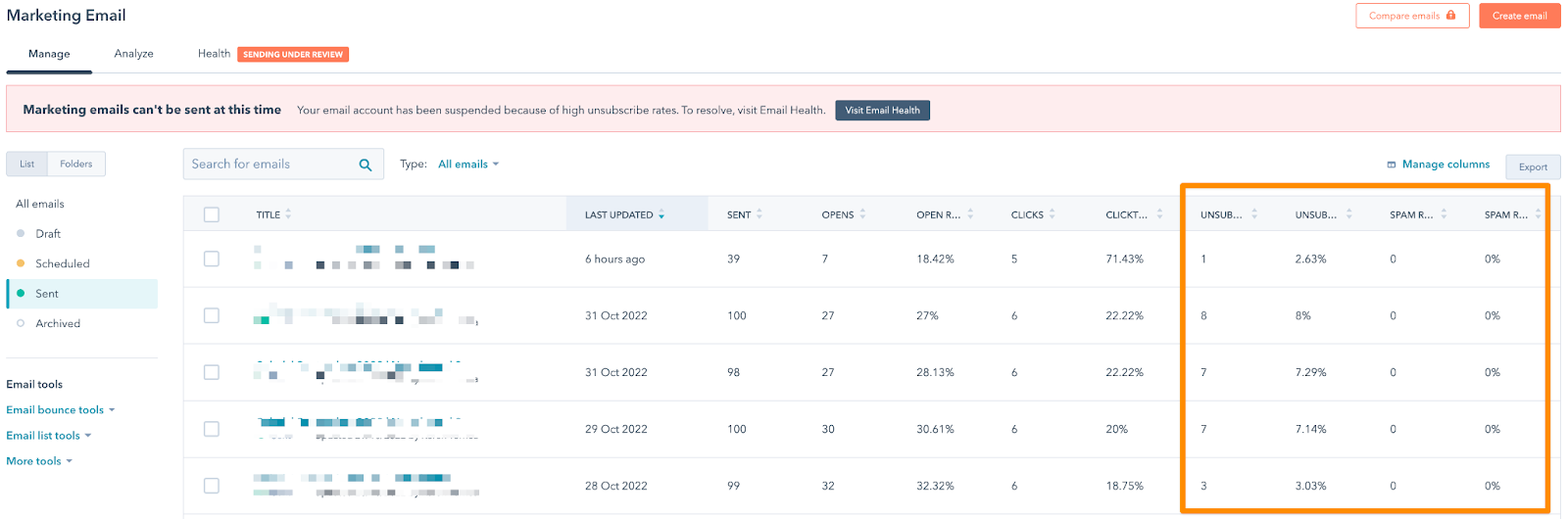The image size is (1568, 519).
Task: Sort by Clicks column arrows
Action: click(1052, 214)
